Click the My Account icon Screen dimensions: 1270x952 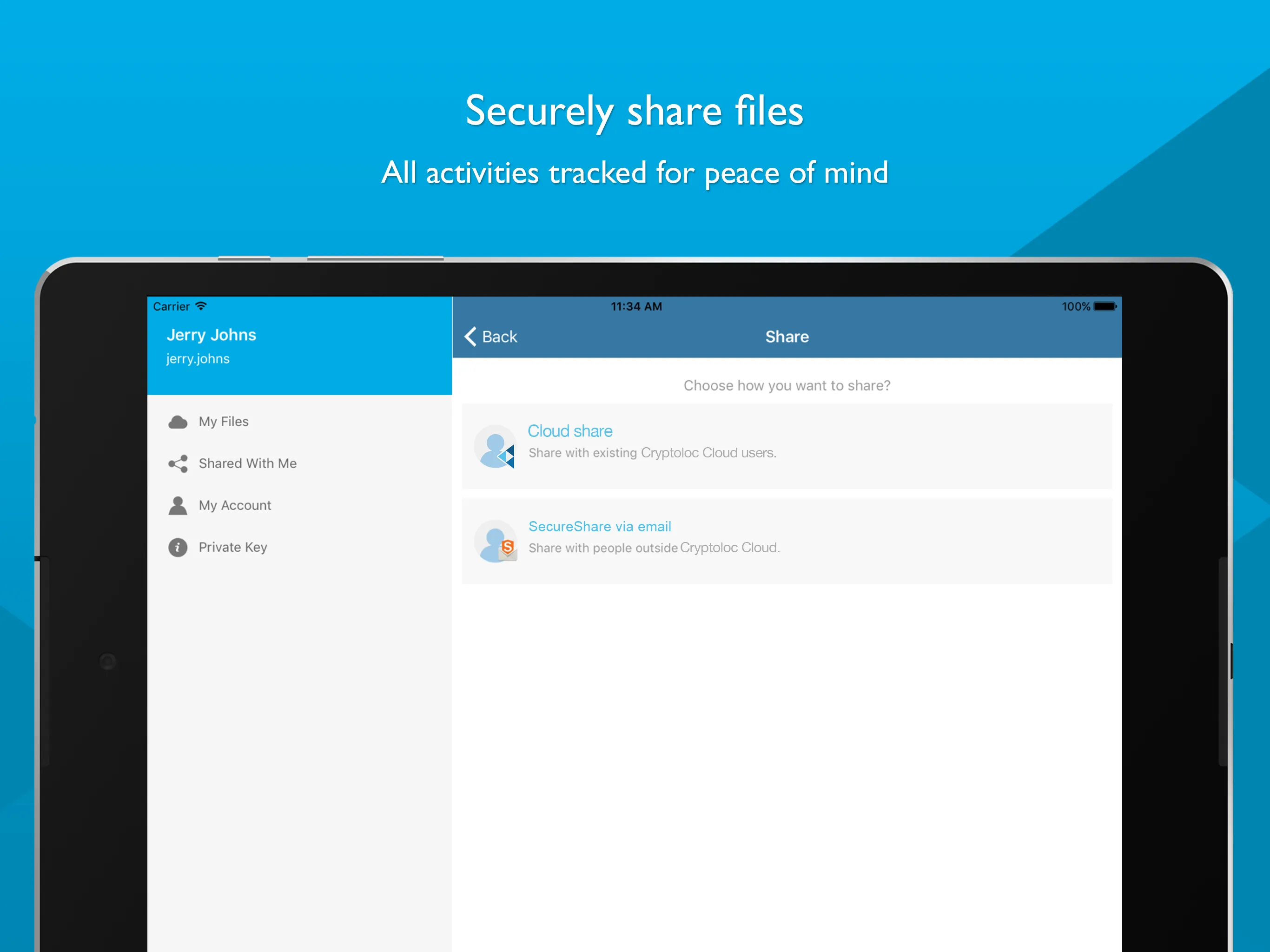(x=179, y=503)
